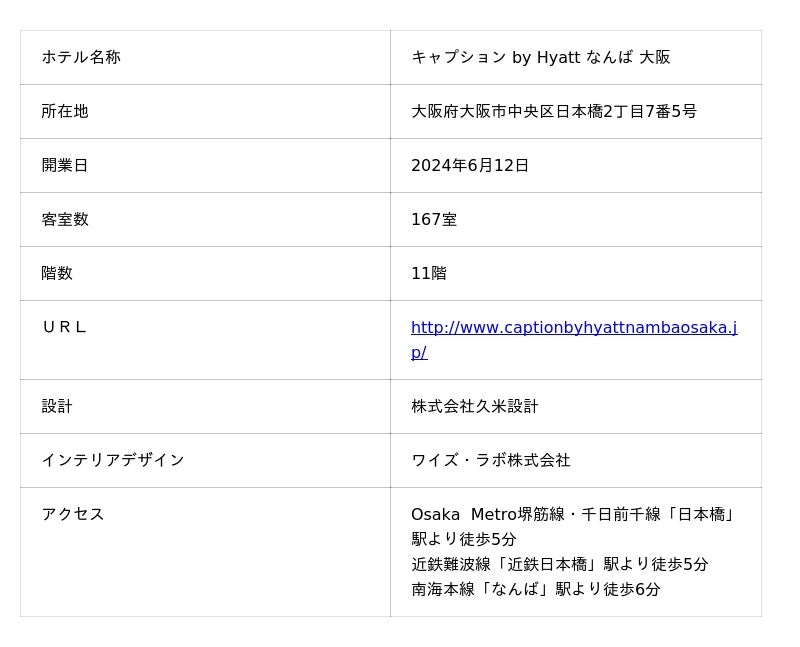Image resolution: width=800 pixels, height=647 pixels.
Task: Click the アクセス label cell
Action: click(x=73, y=514)
